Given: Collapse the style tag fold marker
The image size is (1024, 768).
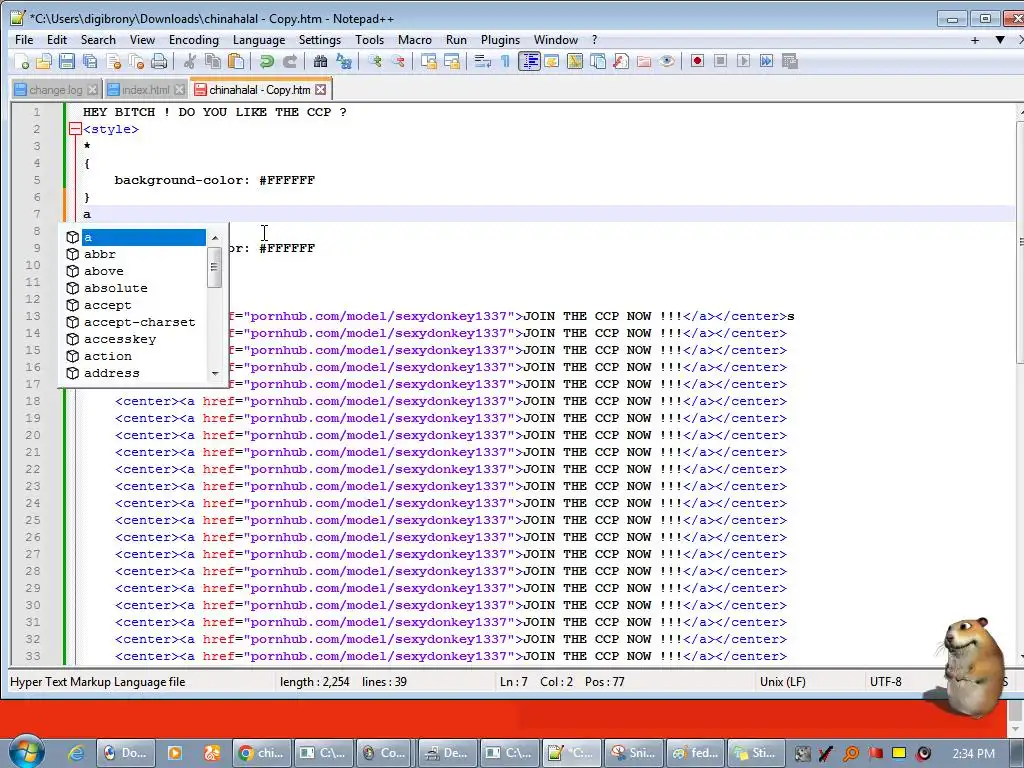Looking at the screenshot, I should pos(75,129).
